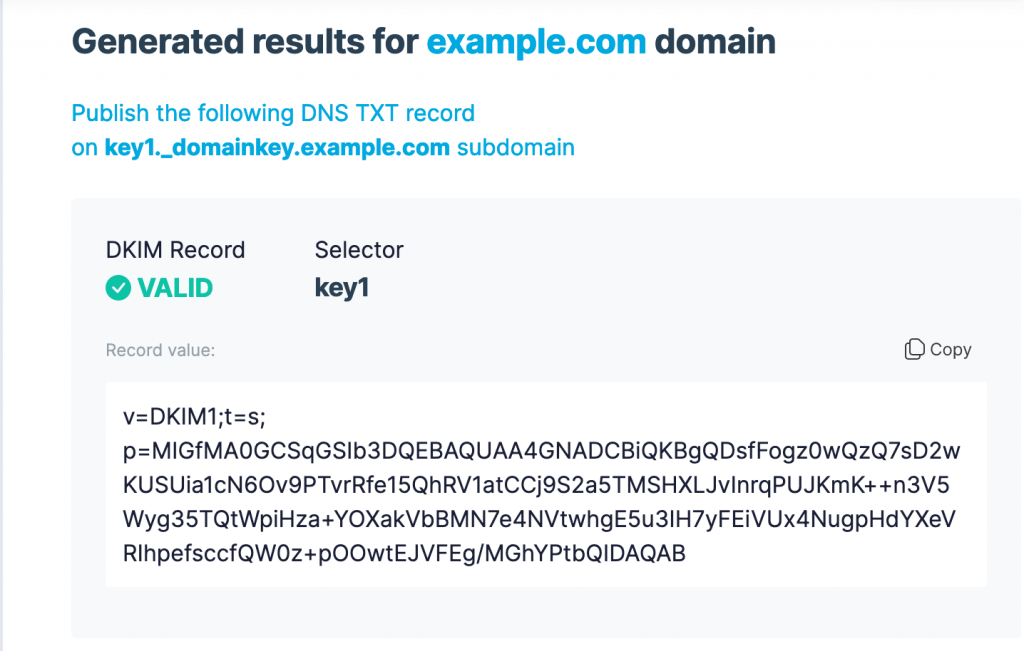The image size is (1024, 651).
Task: Click the record line starting with KUSUia1cN6
Action: coord(536,485)
